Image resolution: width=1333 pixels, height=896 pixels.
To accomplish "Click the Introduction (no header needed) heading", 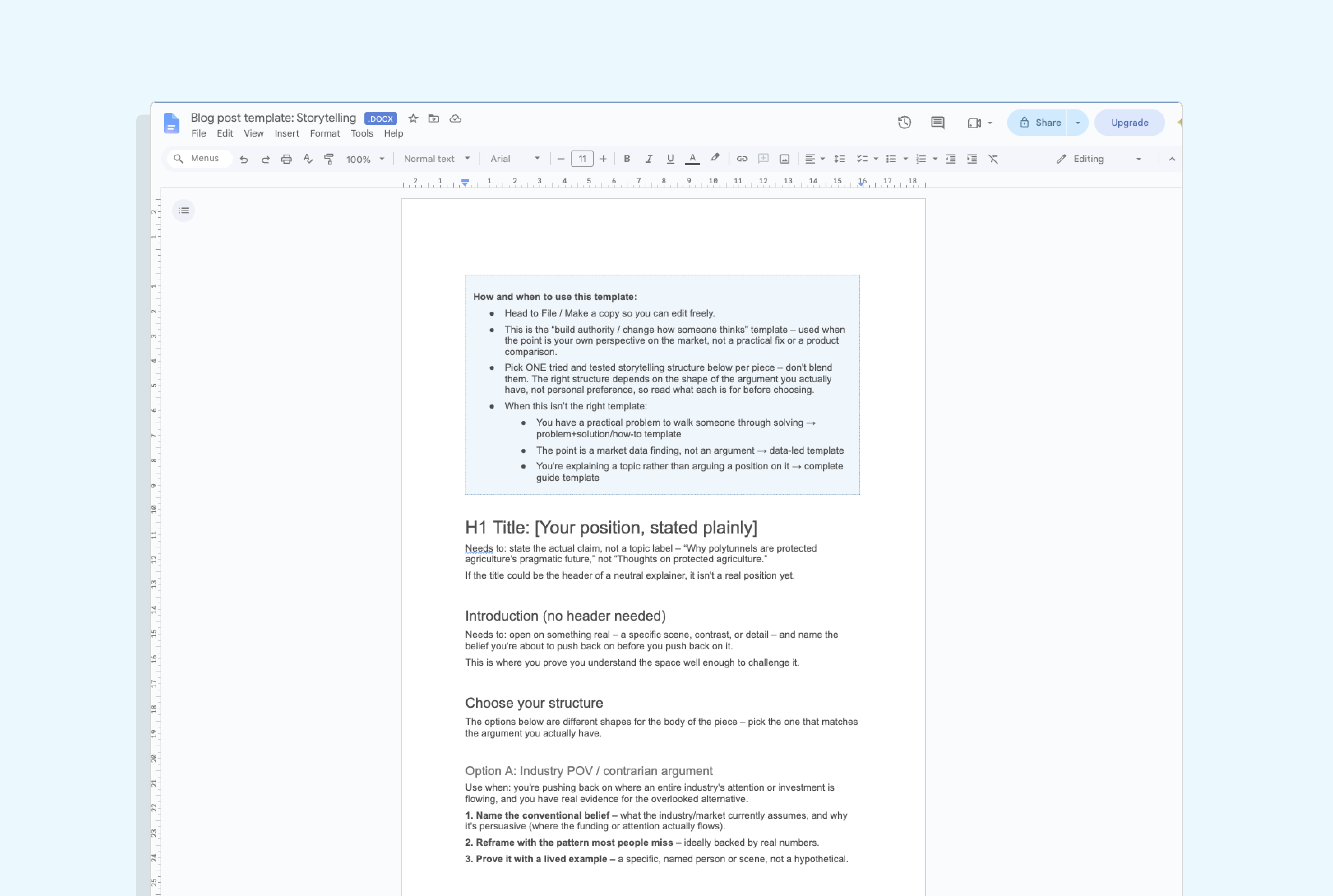I will click(x=565, y=616).
